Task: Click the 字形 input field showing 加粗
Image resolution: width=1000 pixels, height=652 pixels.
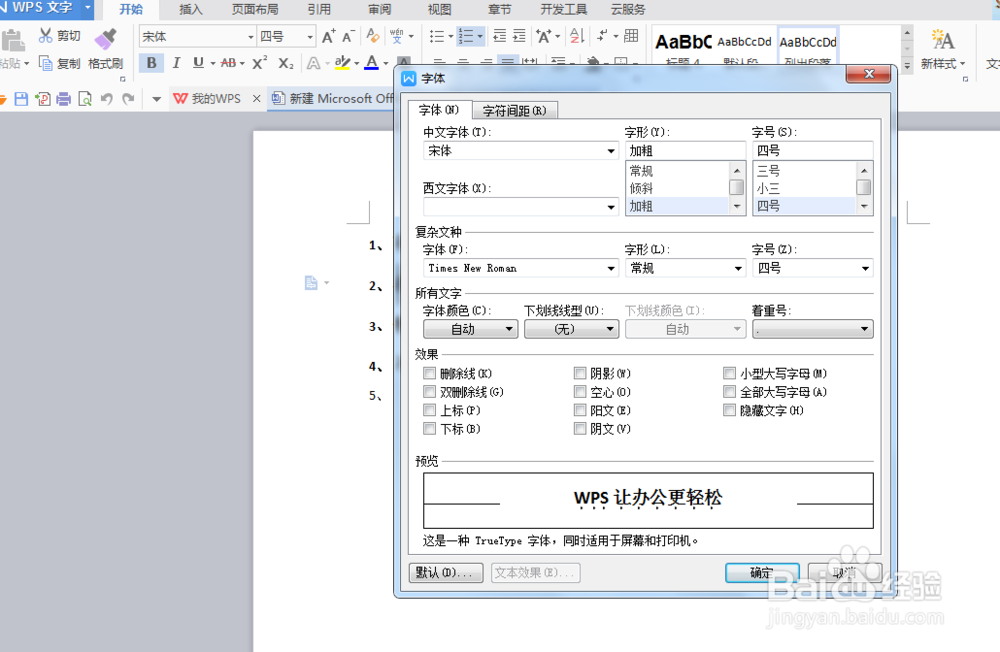Action: [x=685, y=151]
